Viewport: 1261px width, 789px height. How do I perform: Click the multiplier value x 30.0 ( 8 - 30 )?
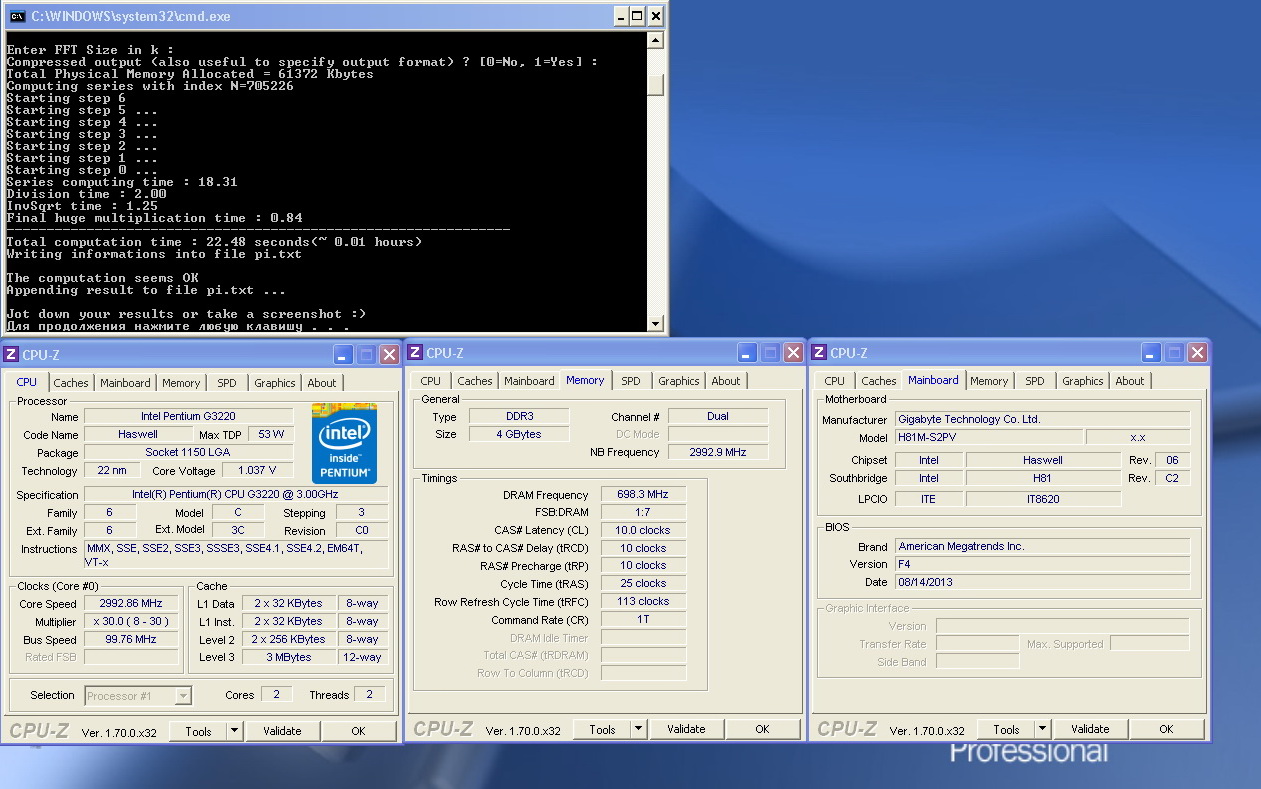[x=131, y=622]
